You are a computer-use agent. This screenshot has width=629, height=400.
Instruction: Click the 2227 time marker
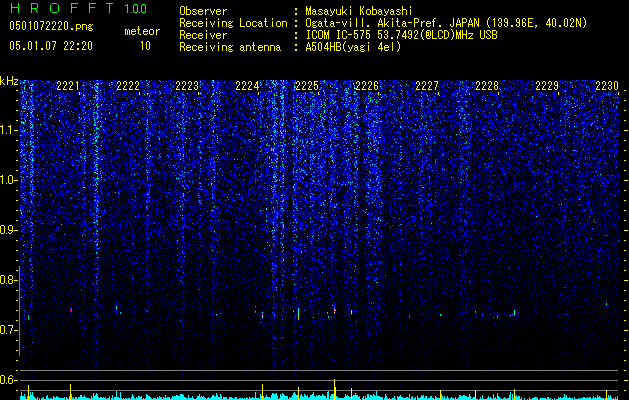[427, 86]
